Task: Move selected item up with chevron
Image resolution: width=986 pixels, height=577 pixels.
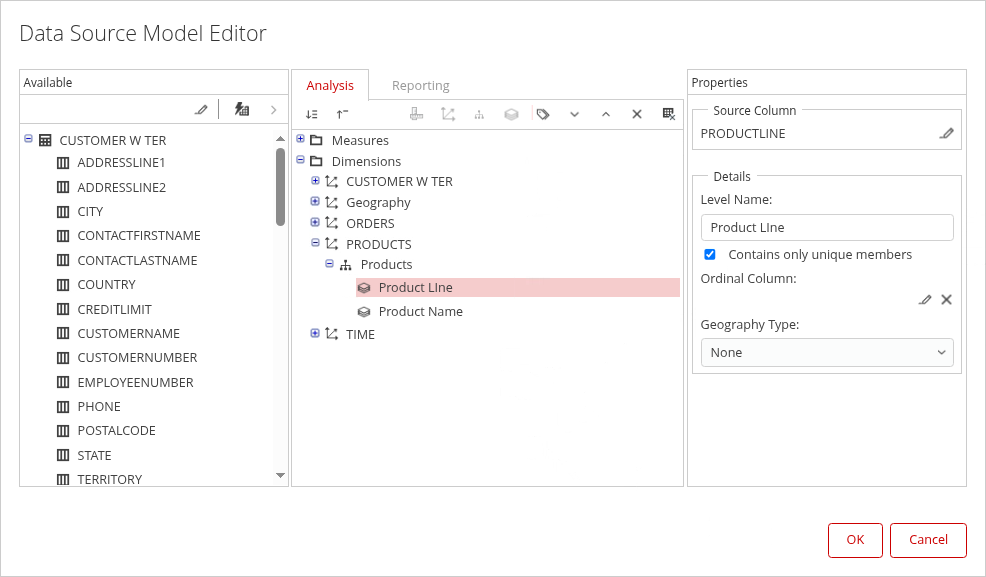Action: 605,114
